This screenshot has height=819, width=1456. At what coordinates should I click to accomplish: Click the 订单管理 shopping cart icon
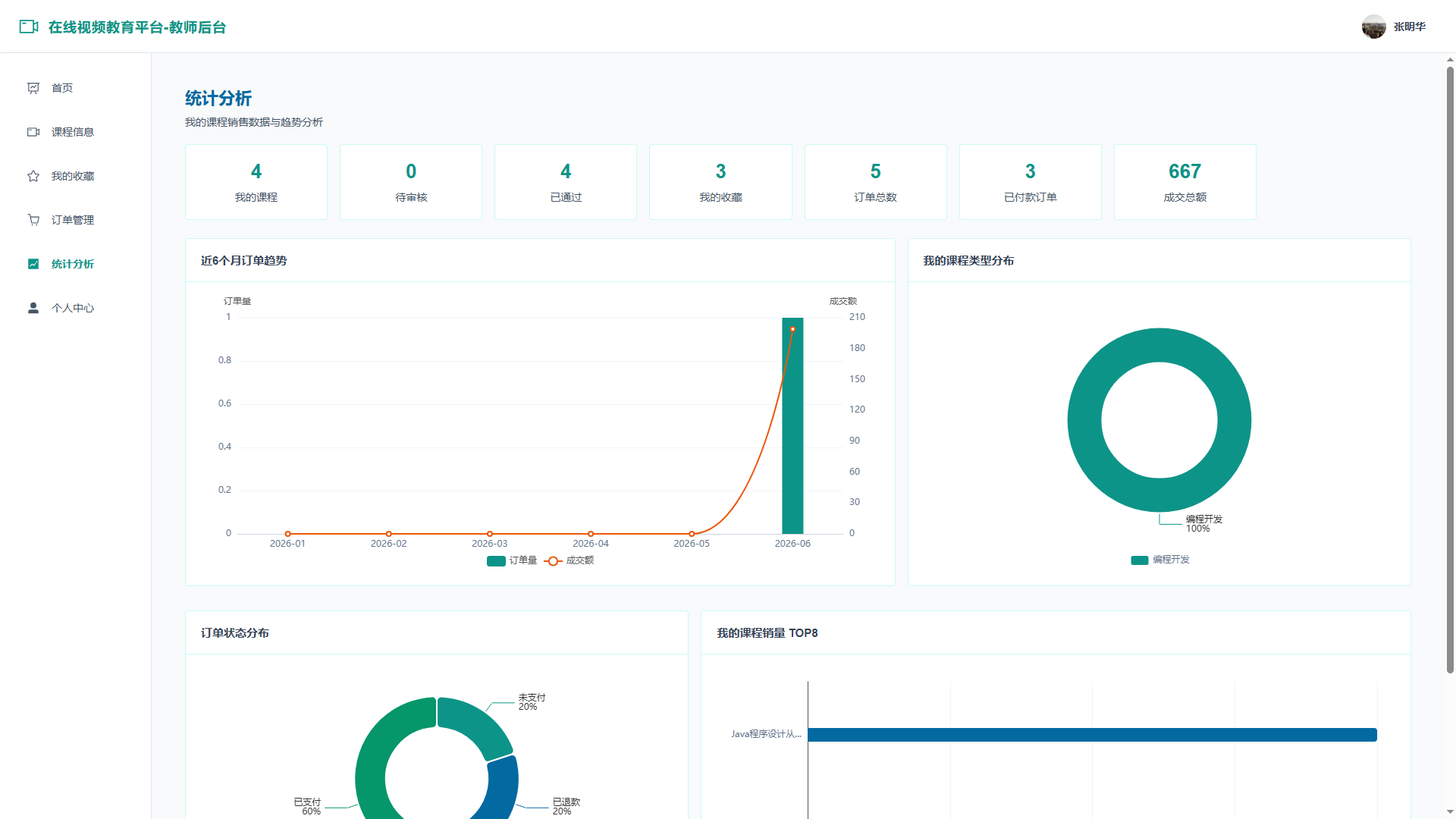click(x=33, y=220)
